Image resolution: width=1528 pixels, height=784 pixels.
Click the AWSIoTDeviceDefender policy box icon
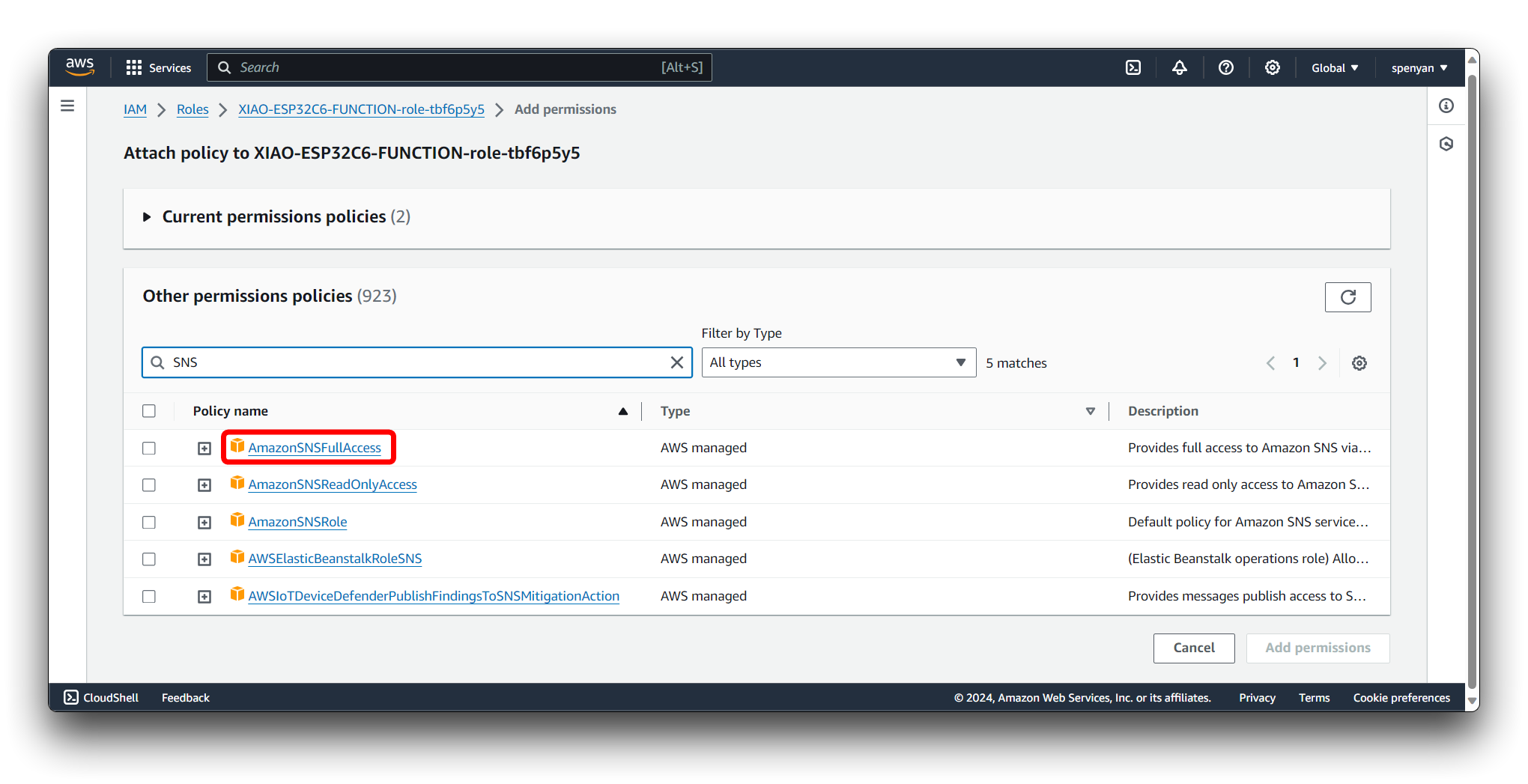[x=237, y=594]
